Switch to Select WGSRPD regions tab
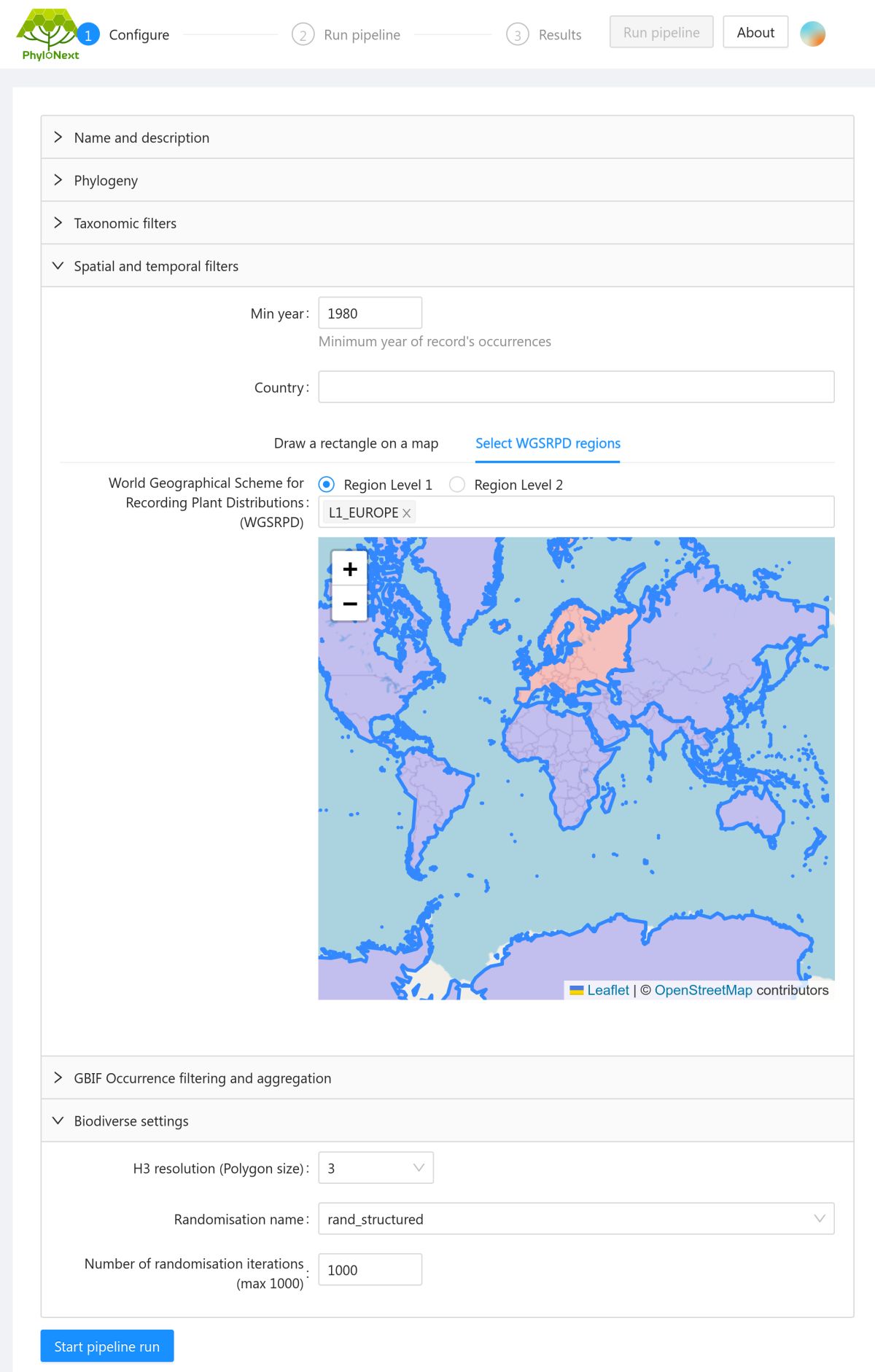This screenshot has height=1372, width=875. tap(548, 443)
